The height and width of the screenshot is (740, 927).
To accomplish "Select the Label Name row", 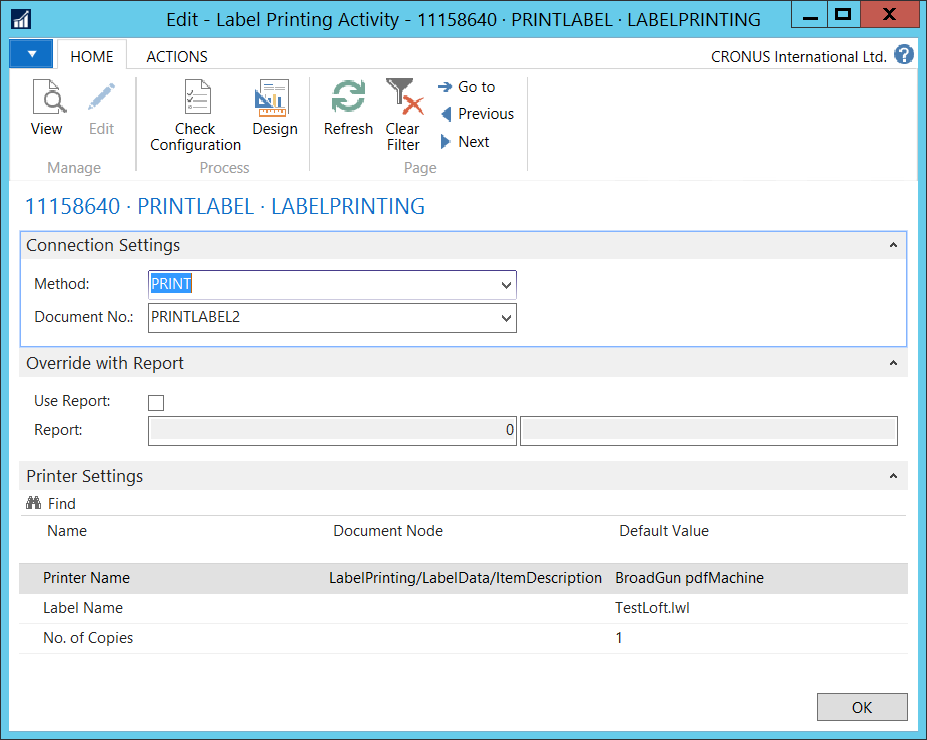I will point(464,608).
